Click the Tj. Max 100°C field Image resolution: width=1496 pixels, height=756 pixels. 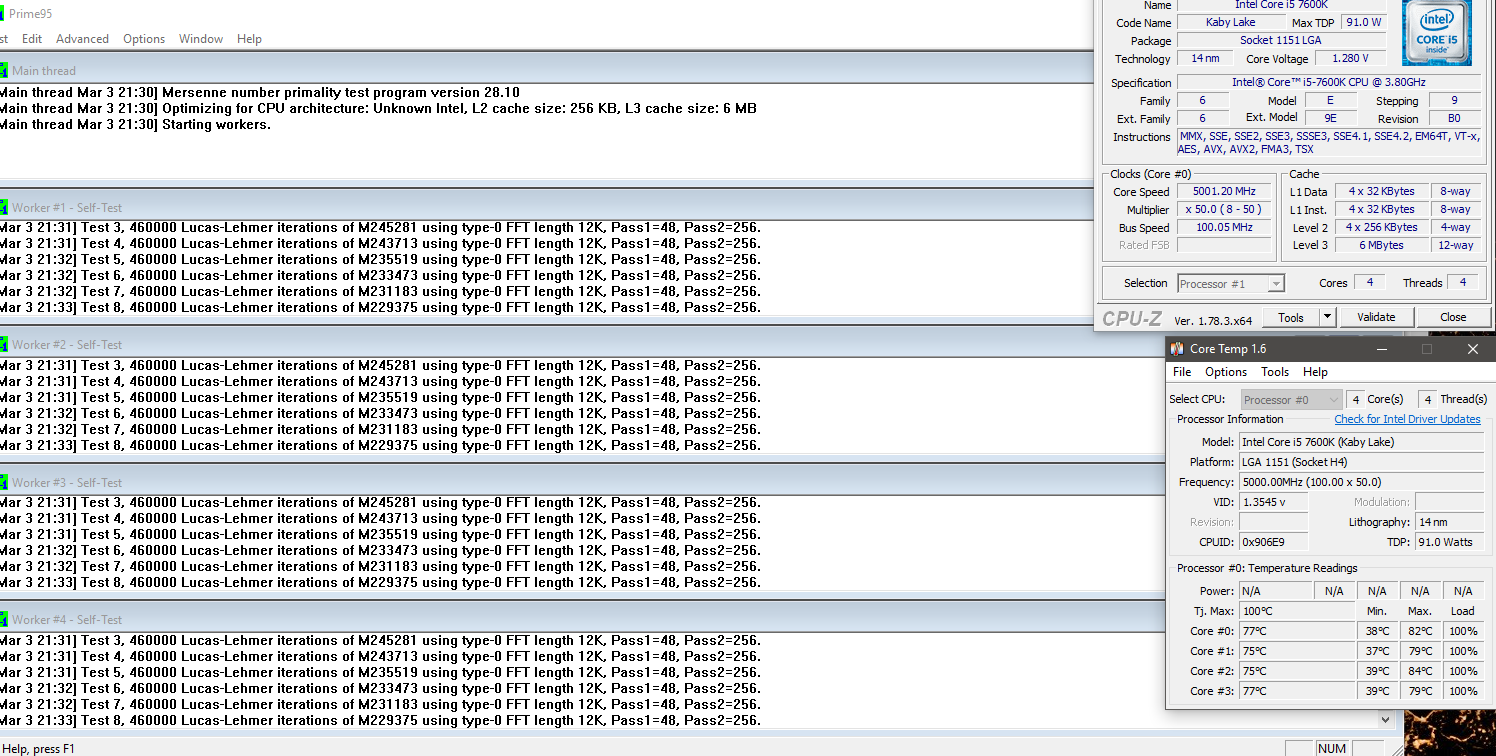coord(1296,611)
